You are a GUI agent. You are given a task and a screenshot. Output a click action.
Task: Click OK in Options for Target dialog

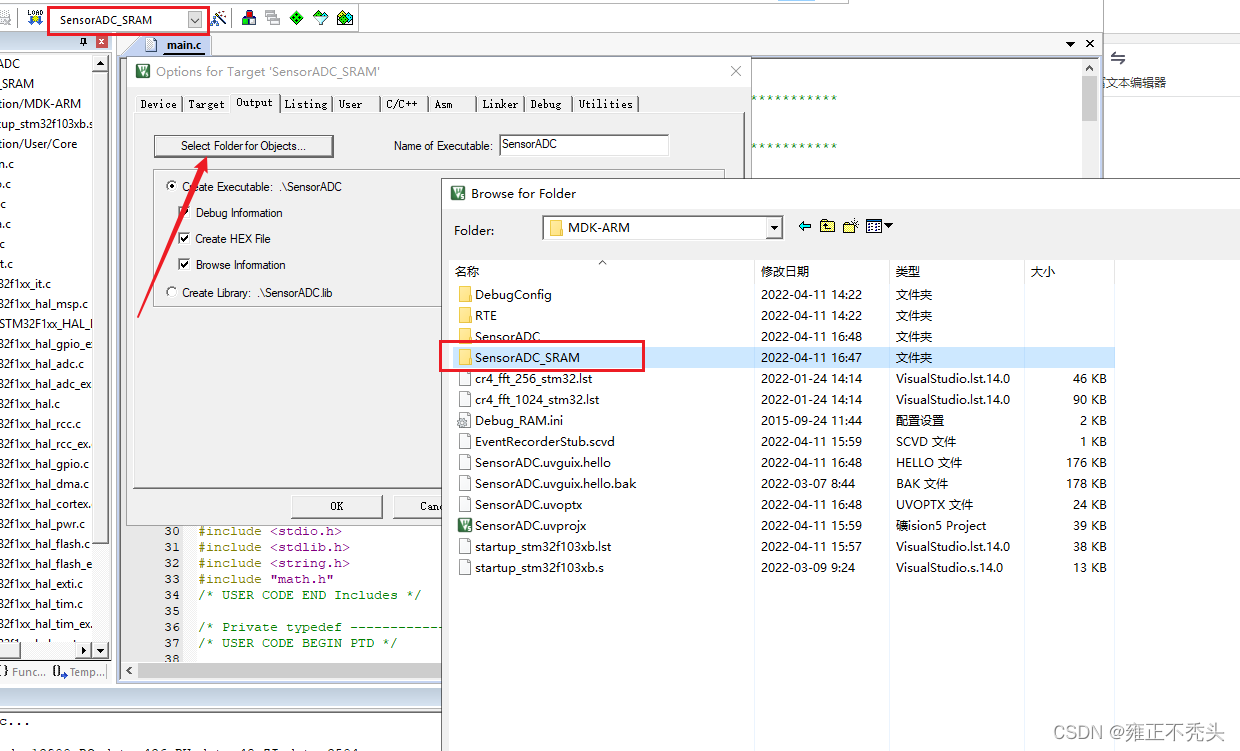coord(337,506)
